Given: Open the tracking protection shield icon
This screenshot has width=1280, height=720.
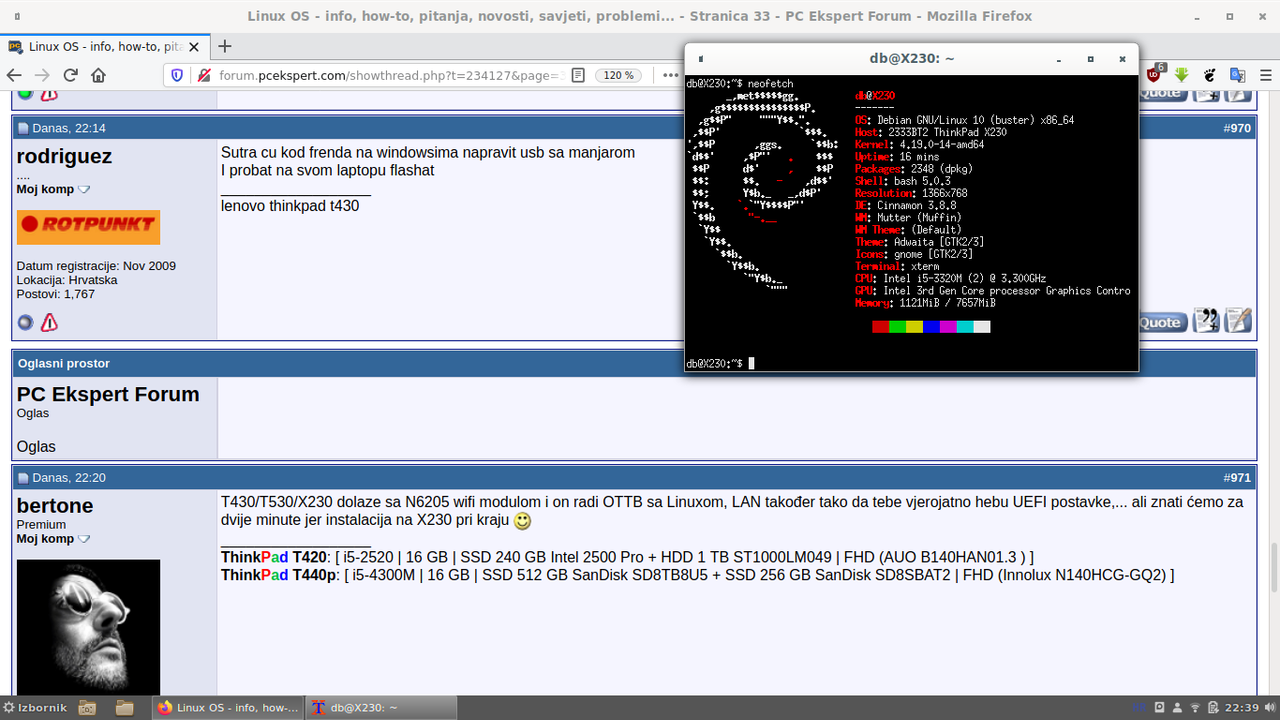Looking at the screenshot, I should tap(177, 75).
